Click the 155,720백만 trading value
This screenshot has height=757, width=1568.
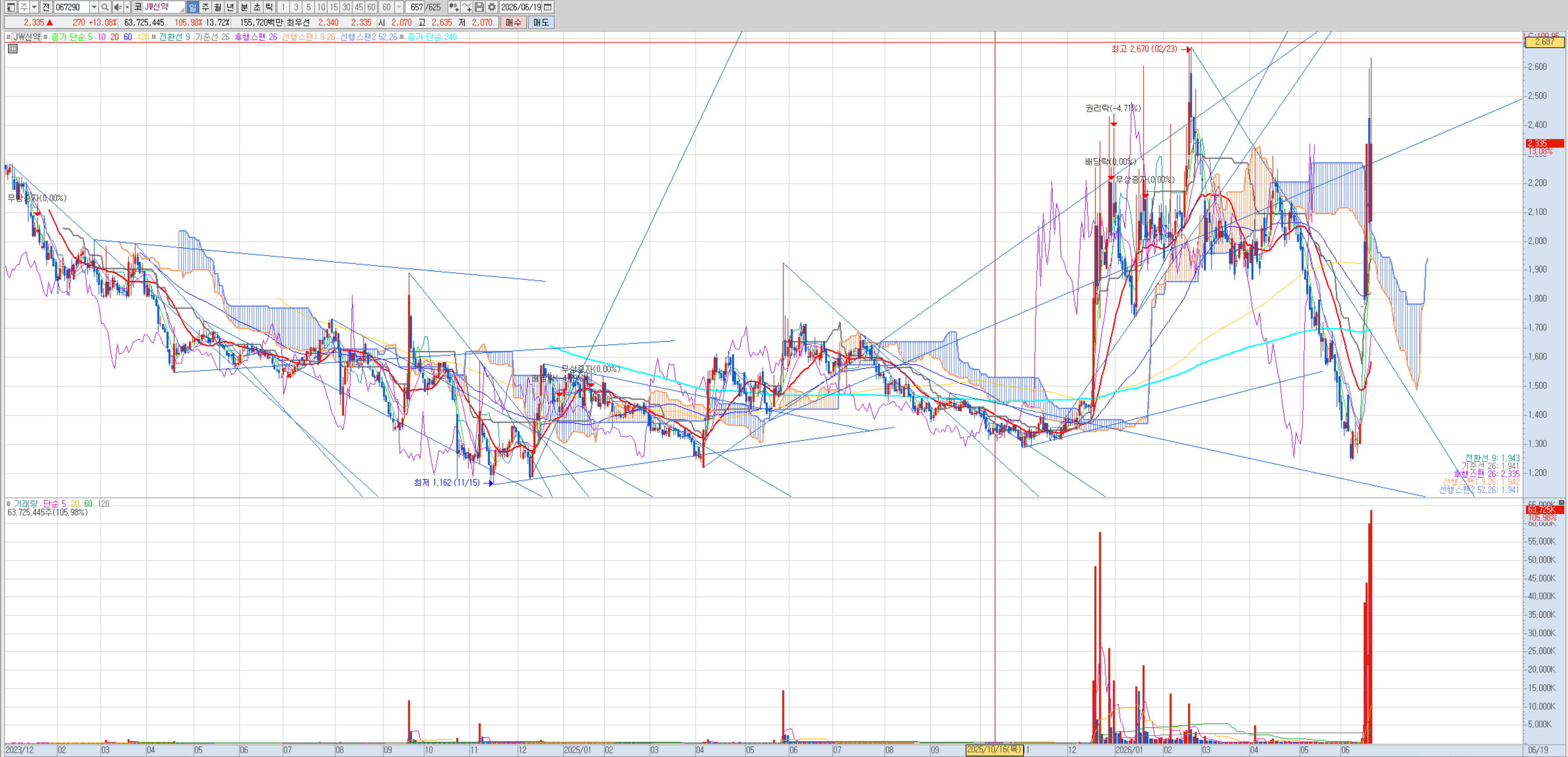point(261,22)
